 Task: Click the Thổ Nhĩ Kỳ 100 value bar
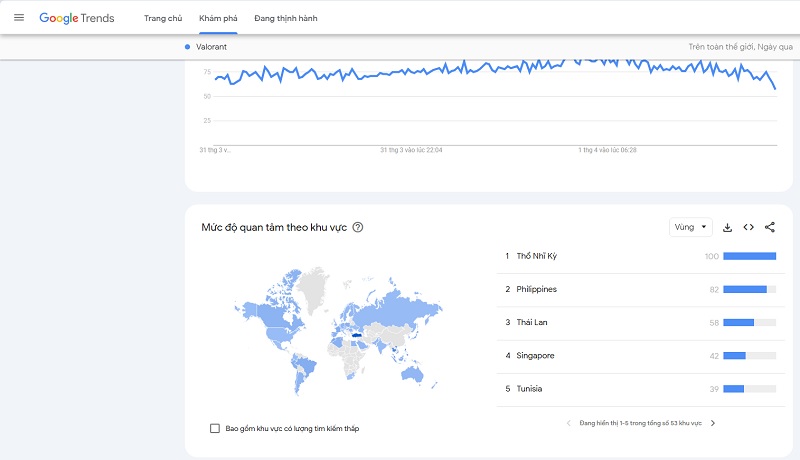[749, 256]
